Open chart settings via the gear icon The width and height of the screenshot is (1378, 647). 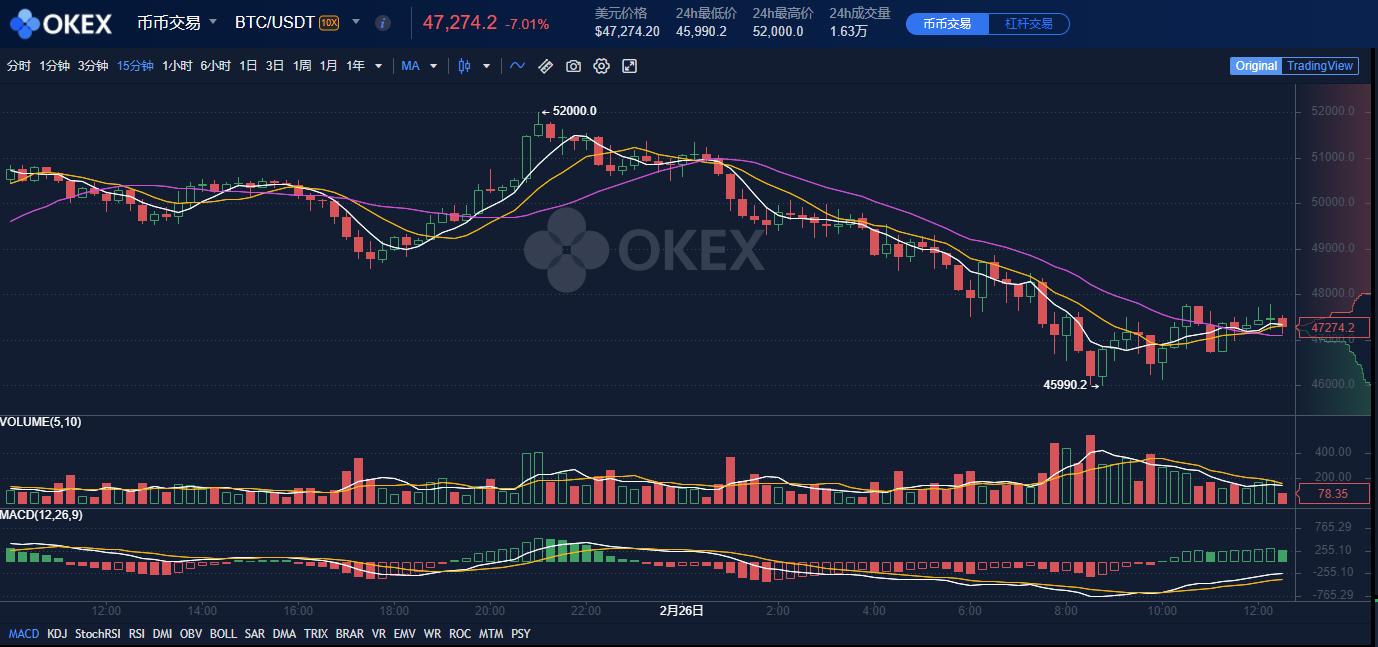pos(601,66)
